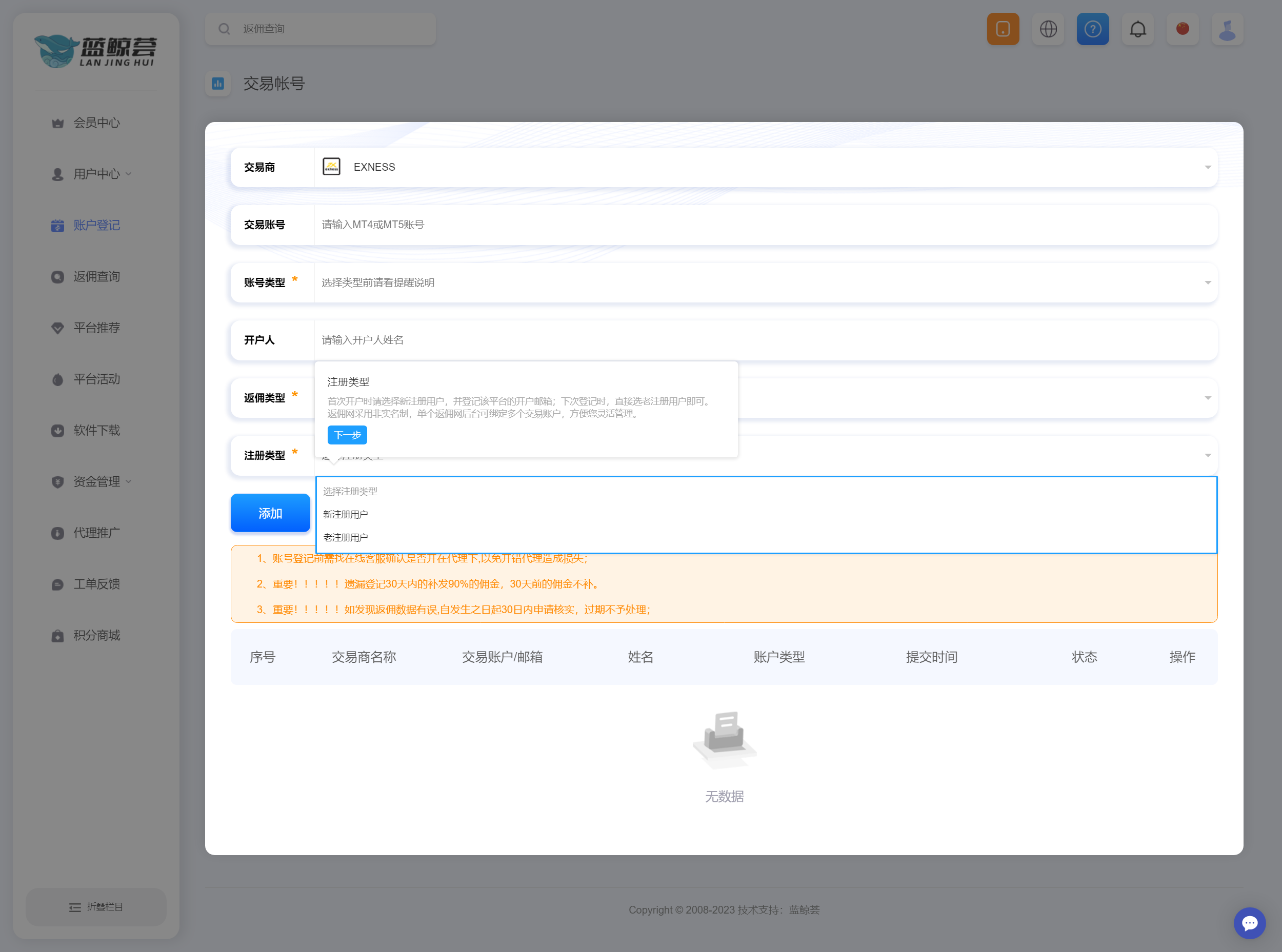1282x952 pixels.
Task: Click the user avatar icon
Action: pyautogui.click(x=1227, y=29)
